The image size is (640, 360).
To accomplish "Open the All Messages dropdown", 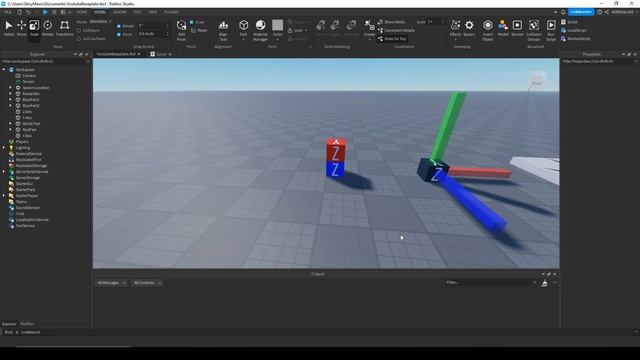I will coord(111,283).
